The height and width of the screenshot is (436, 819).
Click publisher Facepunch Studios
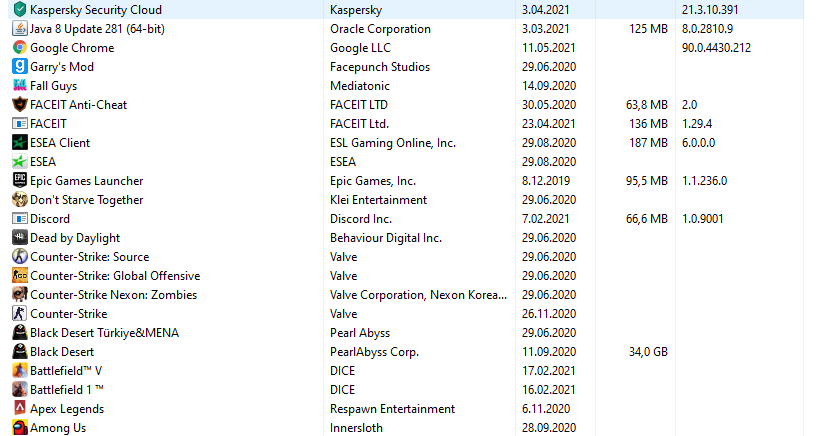point(380,67)
